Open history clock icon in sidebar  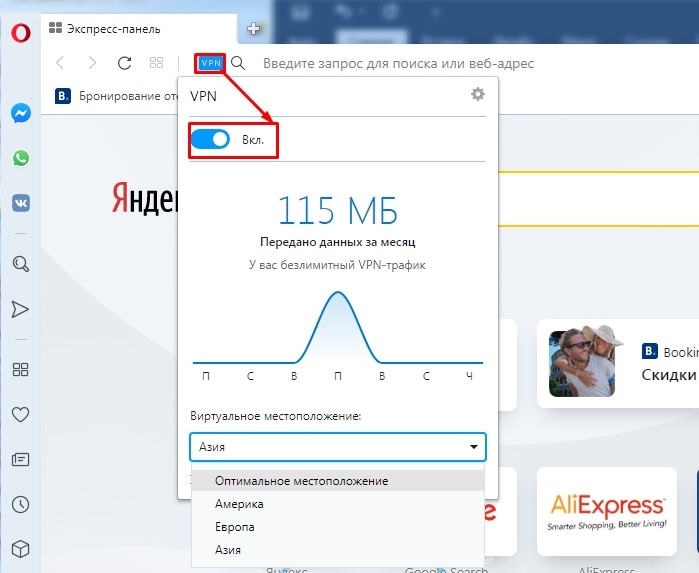click(21, 504)
